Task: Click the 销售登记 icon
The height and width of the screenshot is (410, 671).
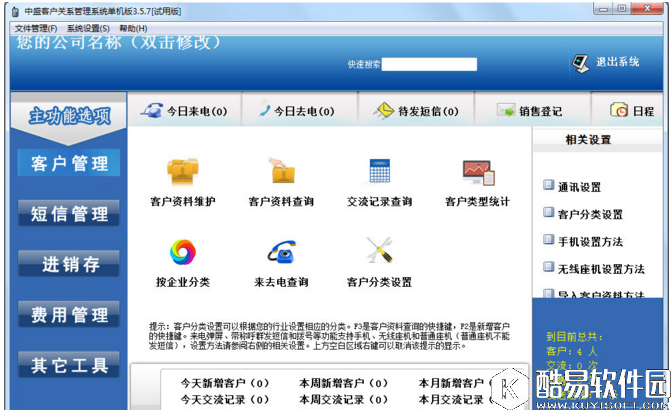Action: coord(506,110)
